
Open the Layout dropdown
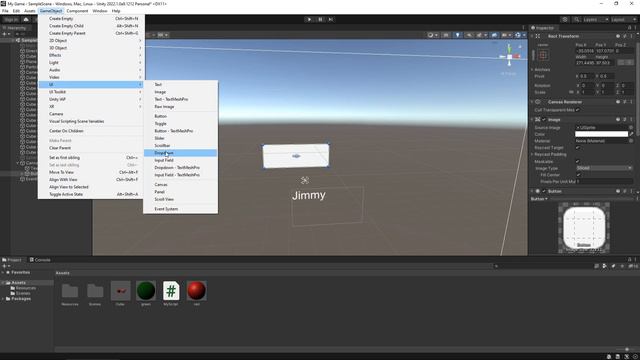(x=624, y=20)
